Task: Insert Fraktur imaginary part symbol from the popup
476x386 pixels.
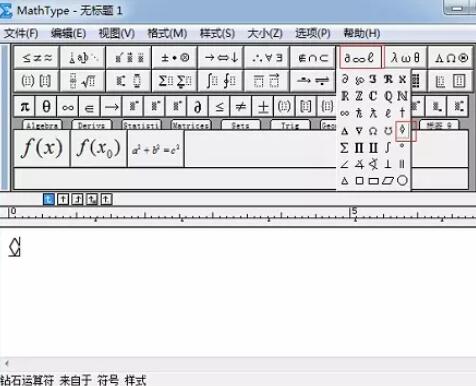Action: point(373,79)
